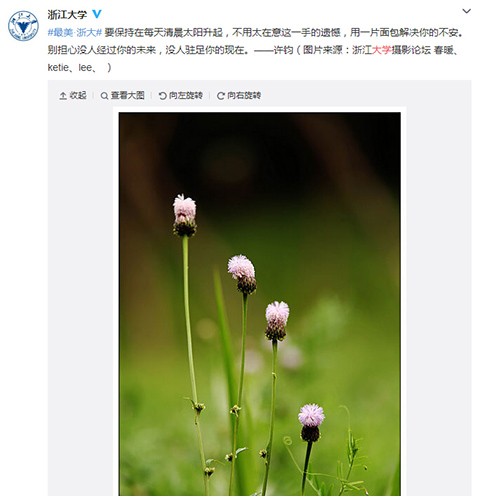Open the 浙江大学 username profile link

click(67, 15)
